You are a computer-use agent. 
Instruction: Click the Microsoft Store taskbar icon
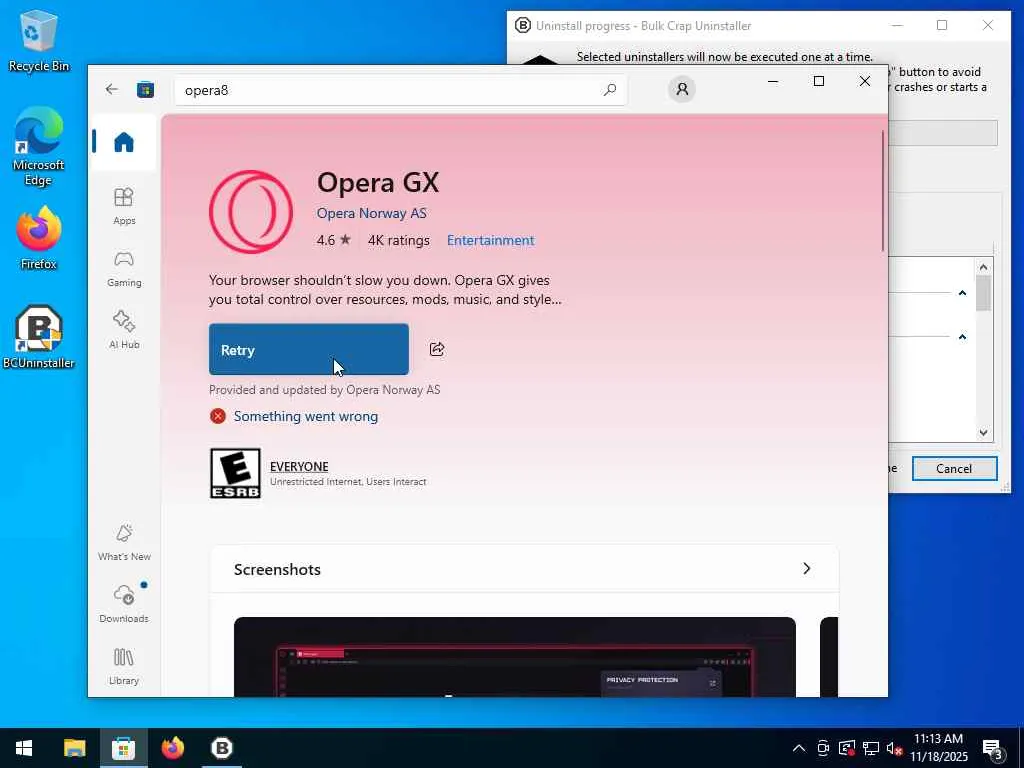click(x=123, y=748)
